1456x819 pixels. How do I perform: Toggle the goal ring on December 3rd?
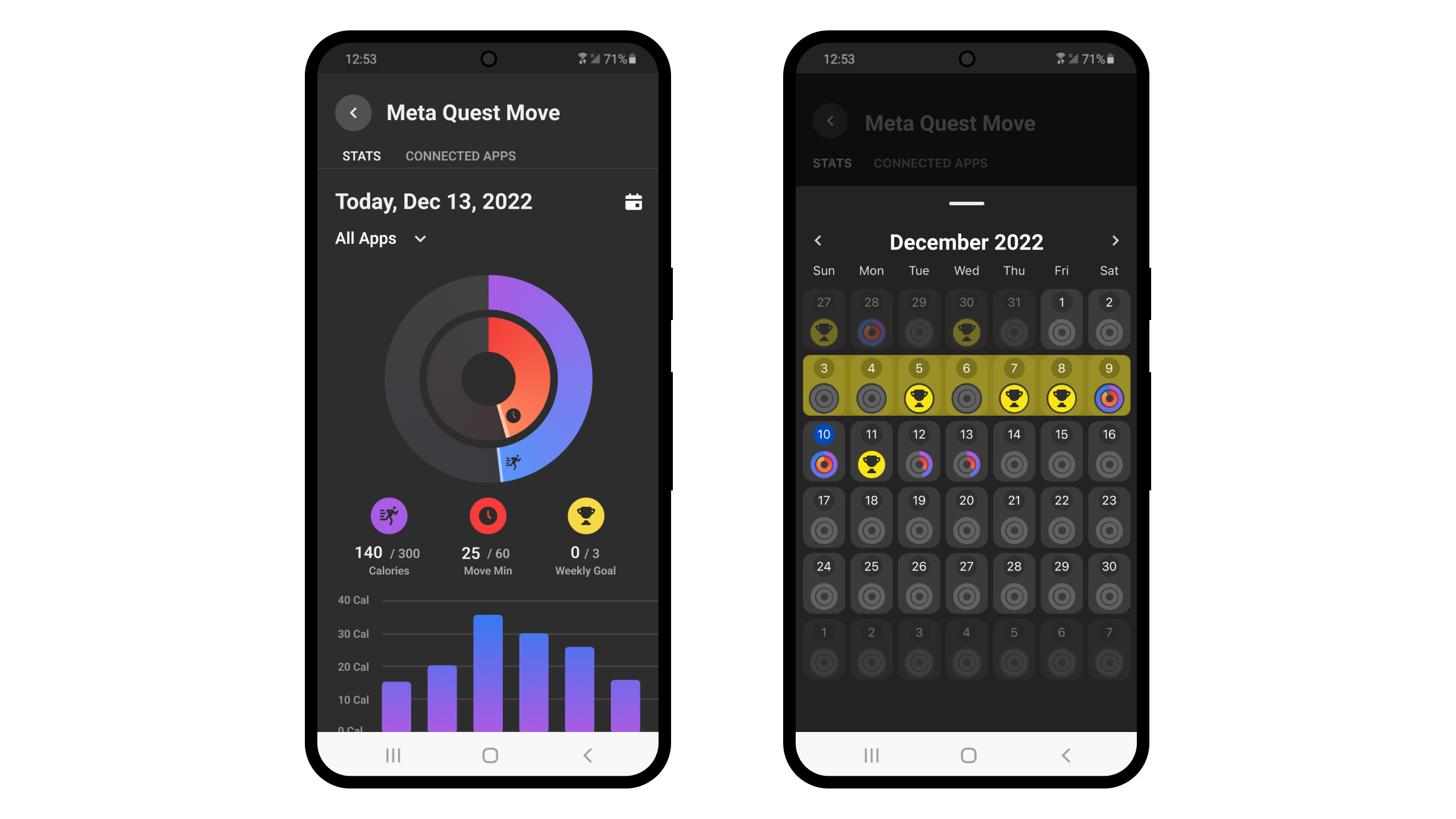tap(823, 397)
